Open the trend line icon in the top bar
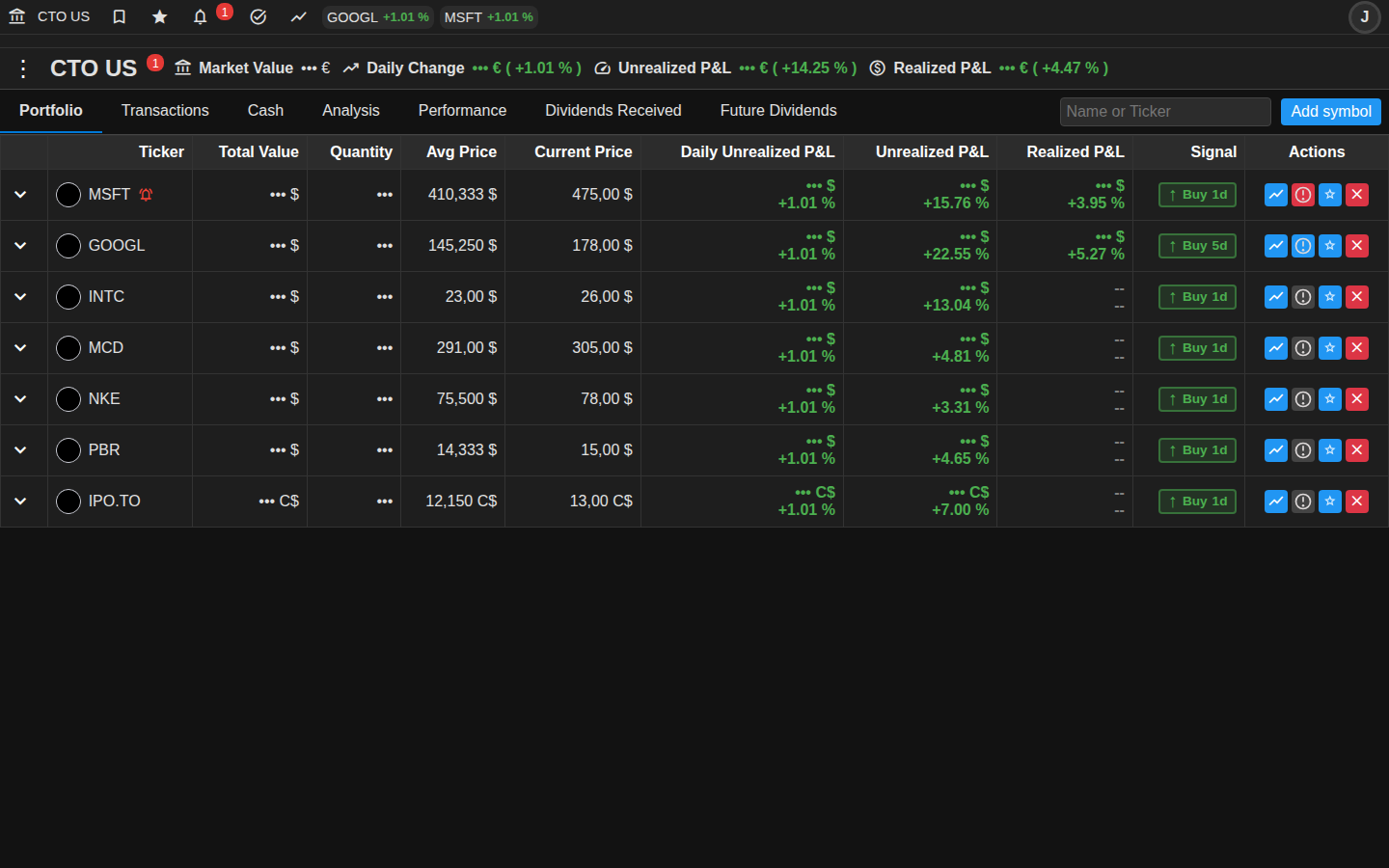The width and height of the screenshot is (1389, 868). point(299,16)
